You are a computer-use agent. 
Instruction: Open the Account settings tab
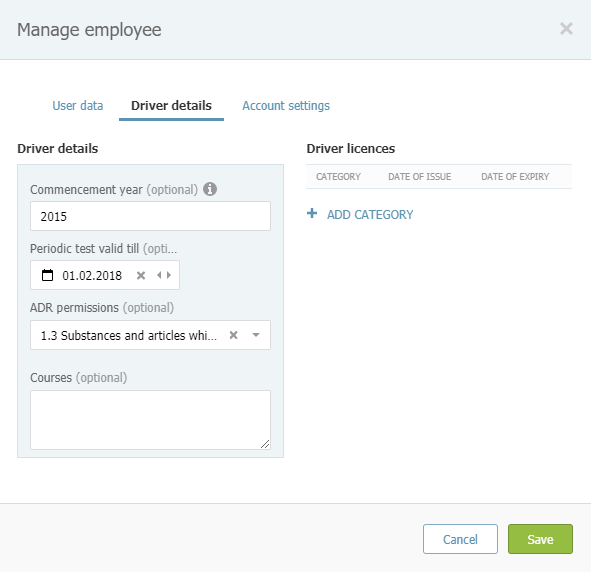[286, 106]
